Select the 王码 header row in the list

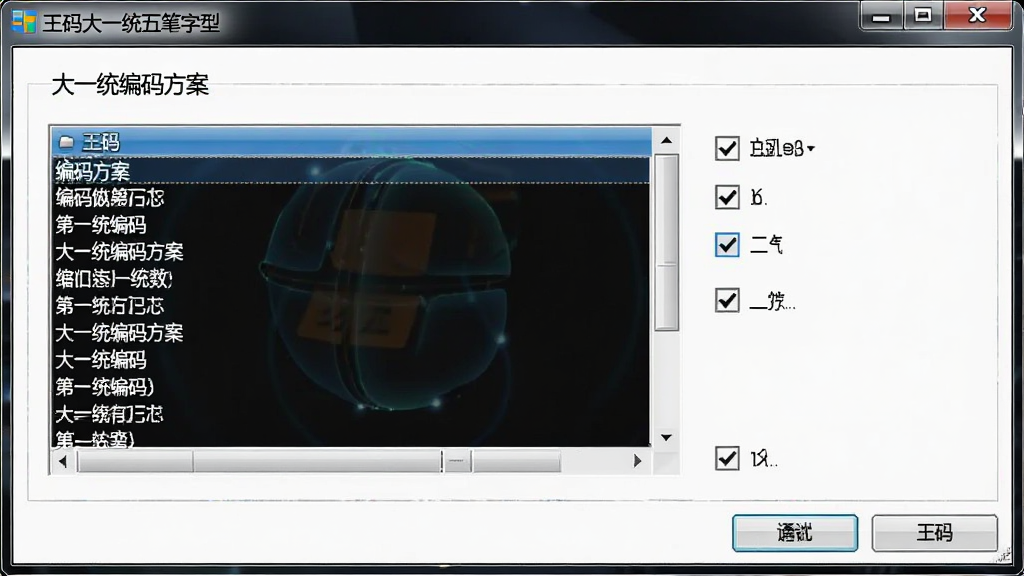click(351, 142)
